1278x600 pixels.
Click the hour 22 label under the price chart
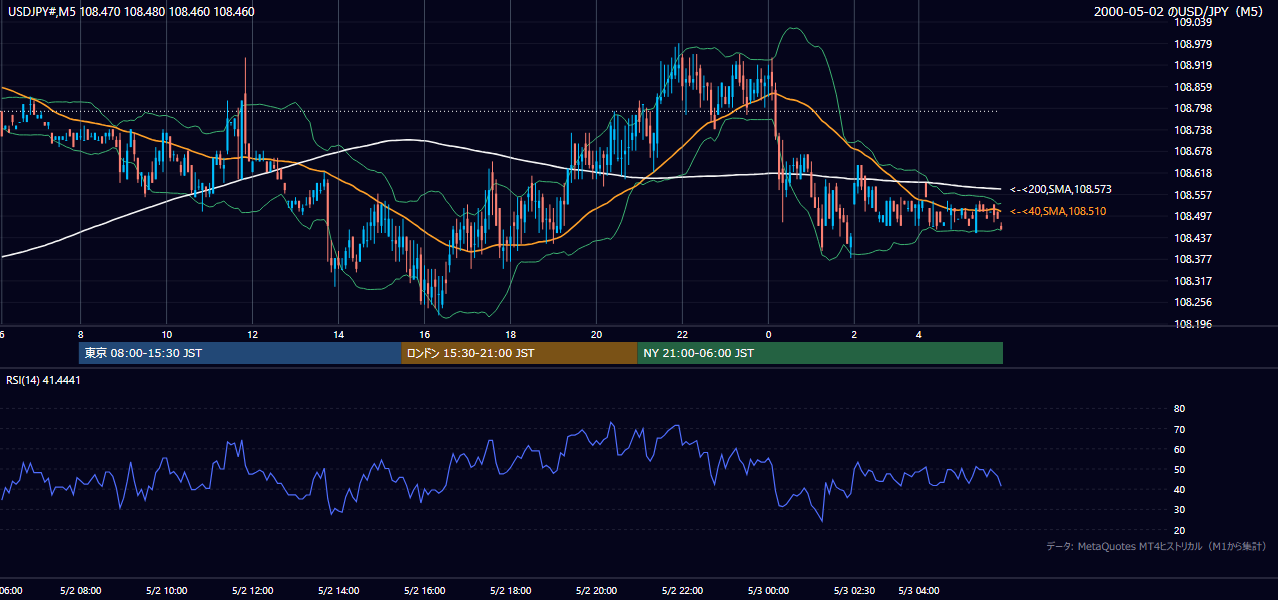(x=682, y=334)
